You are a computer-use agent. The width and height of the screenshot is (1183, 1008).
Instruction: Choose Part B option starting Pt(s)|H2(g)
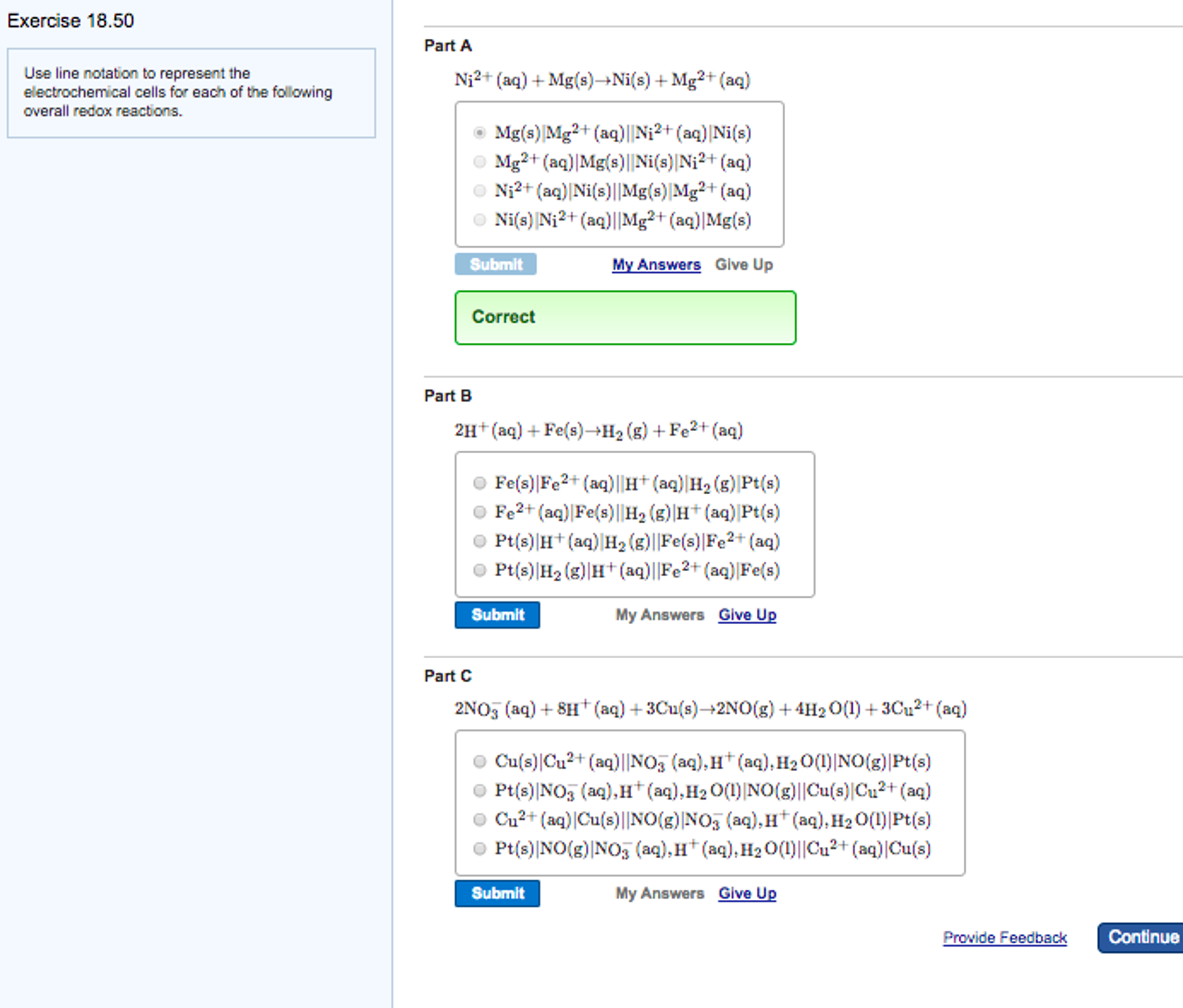point(479,570)
